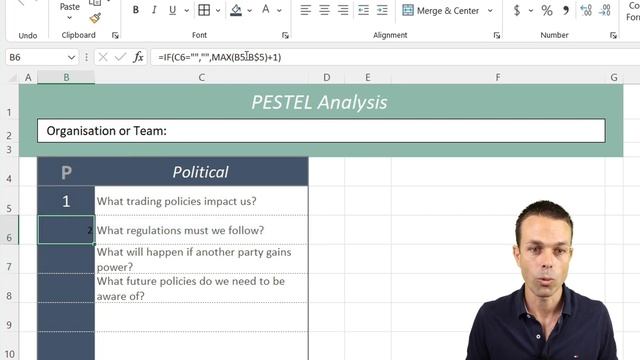The height and width of the screenshot is (360, 640).
Task: Apply Font Color letter A
Action: pyautogui.click(x=266, y=10)
